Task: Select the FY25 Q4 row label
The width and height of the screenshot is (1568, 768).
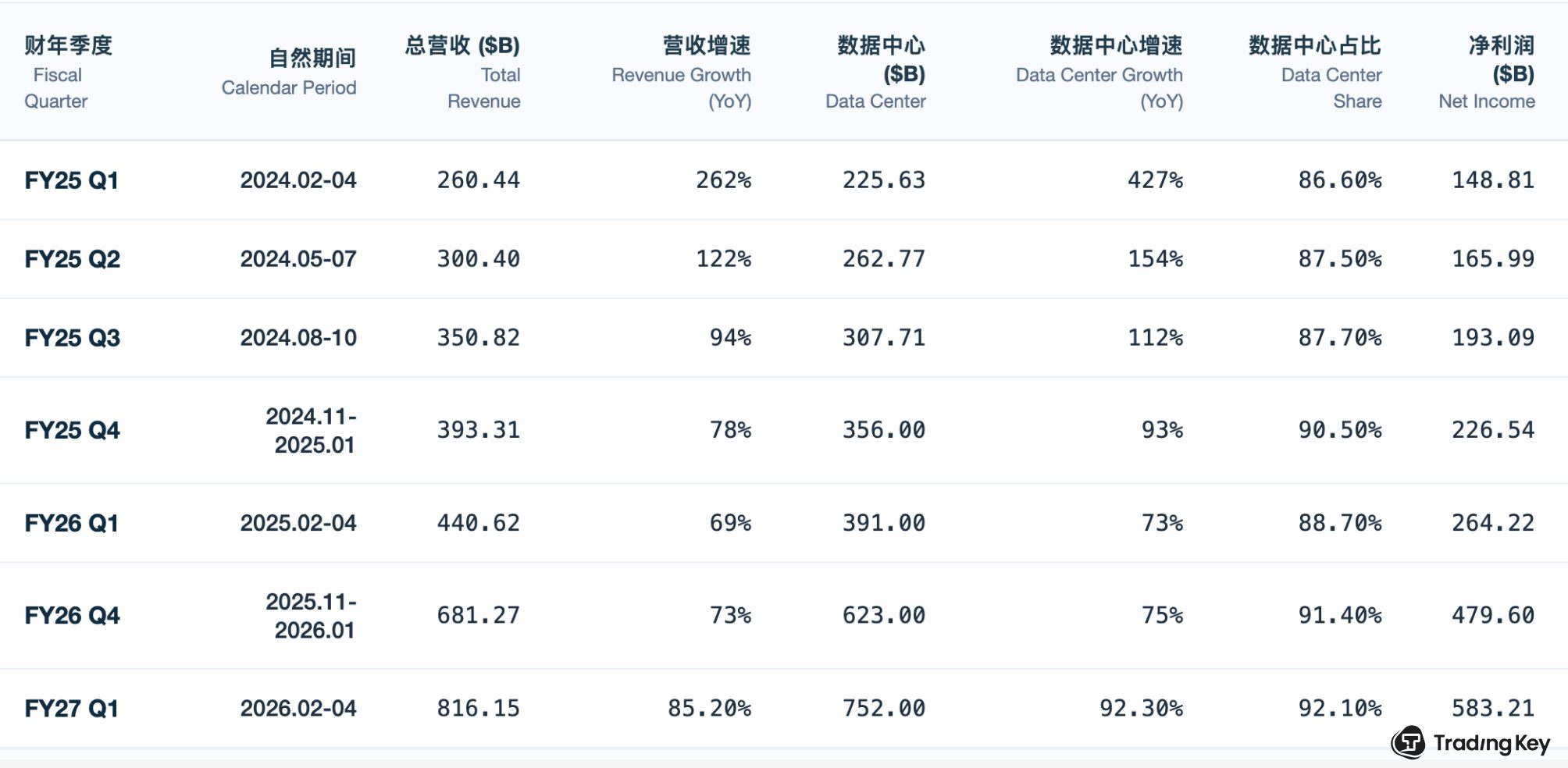Action: tap(72, 430)
